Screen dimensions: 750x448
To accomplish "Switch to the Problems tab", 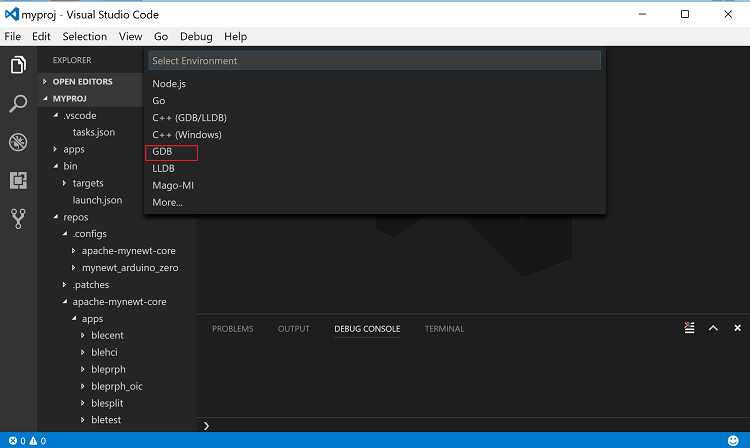I will pyautogui.click(x=233, y=329).
